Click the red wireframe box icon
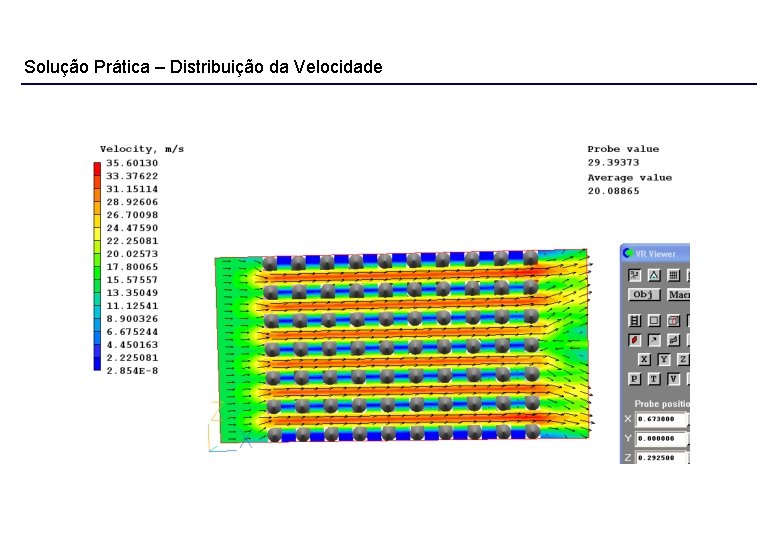Viewport: 780px width, 540px height. [x=674, y=321]
